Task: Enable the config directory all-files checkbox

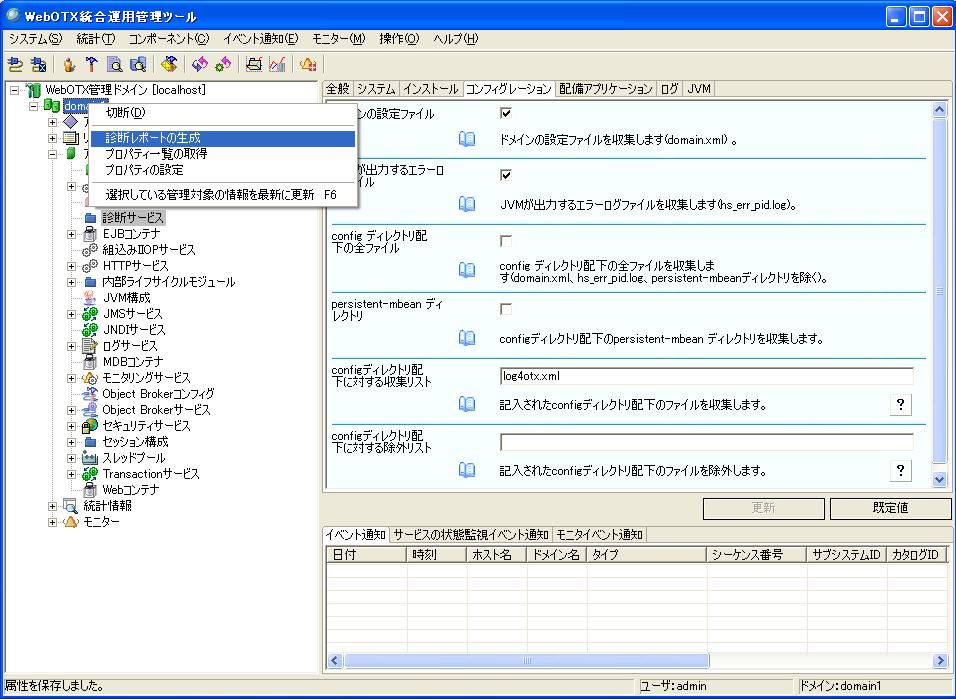Action: 506,241
